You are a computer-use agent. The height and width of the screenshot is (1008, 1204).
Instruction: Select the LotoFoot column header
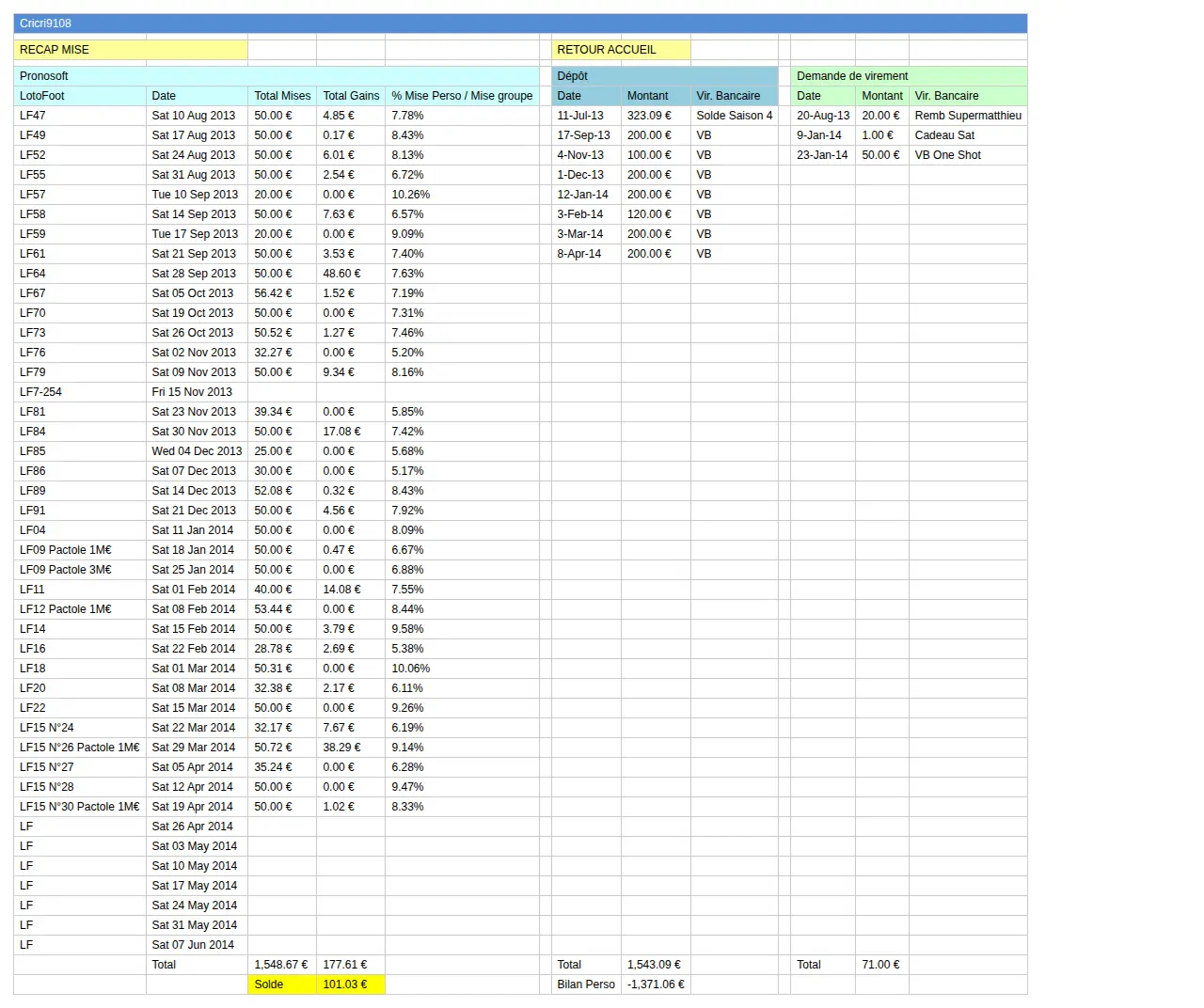click(80, 96)
